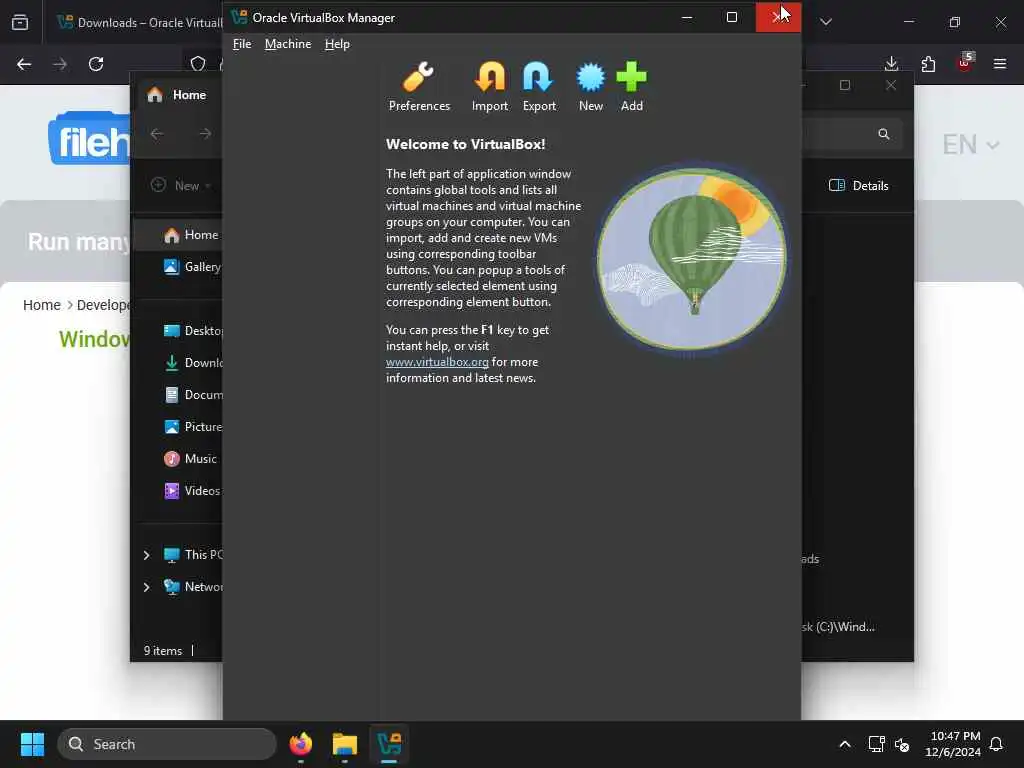Click Home breadcrumb link on webpage
1024x768 pixels.
(42, 305)
